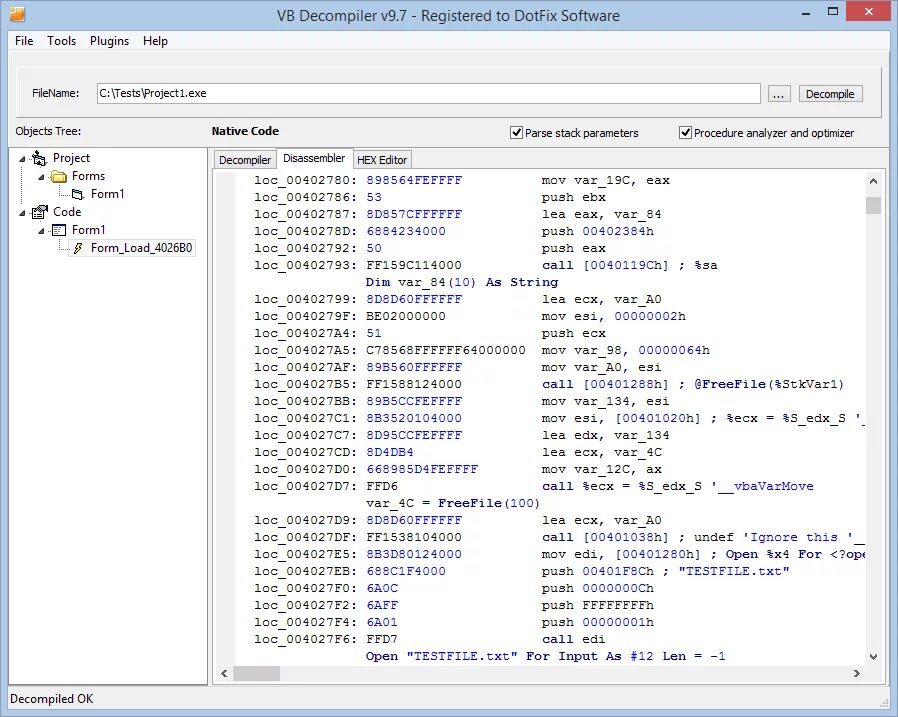Click the browse '...' button
Viewport: 898px width, 717px height.
pyautogui.click(x=778, y=94)
